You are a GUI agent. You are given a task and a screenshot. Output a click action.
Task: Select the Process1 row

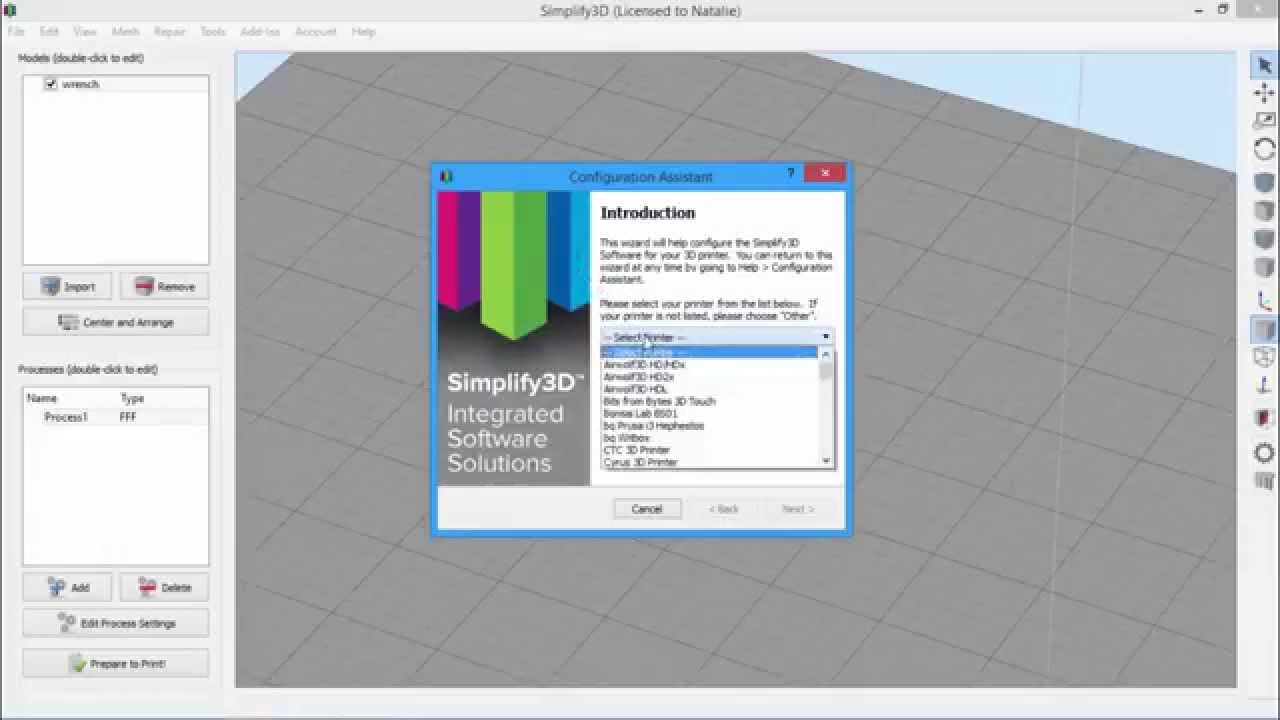click(x=116, y=417)
